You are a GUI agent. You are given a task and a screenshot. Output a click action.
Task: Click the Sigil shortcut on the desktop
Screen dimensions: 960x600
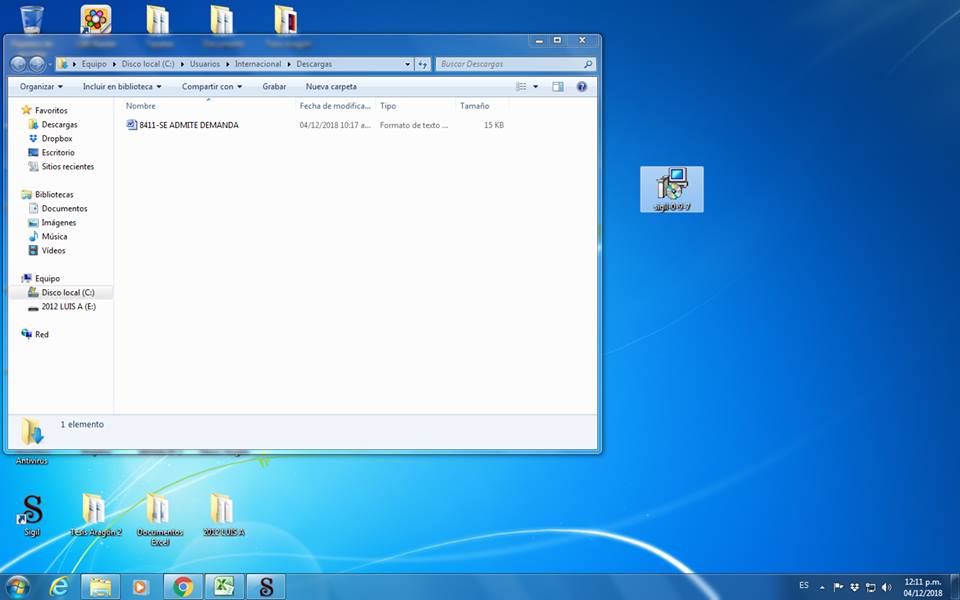click(32, 512)
